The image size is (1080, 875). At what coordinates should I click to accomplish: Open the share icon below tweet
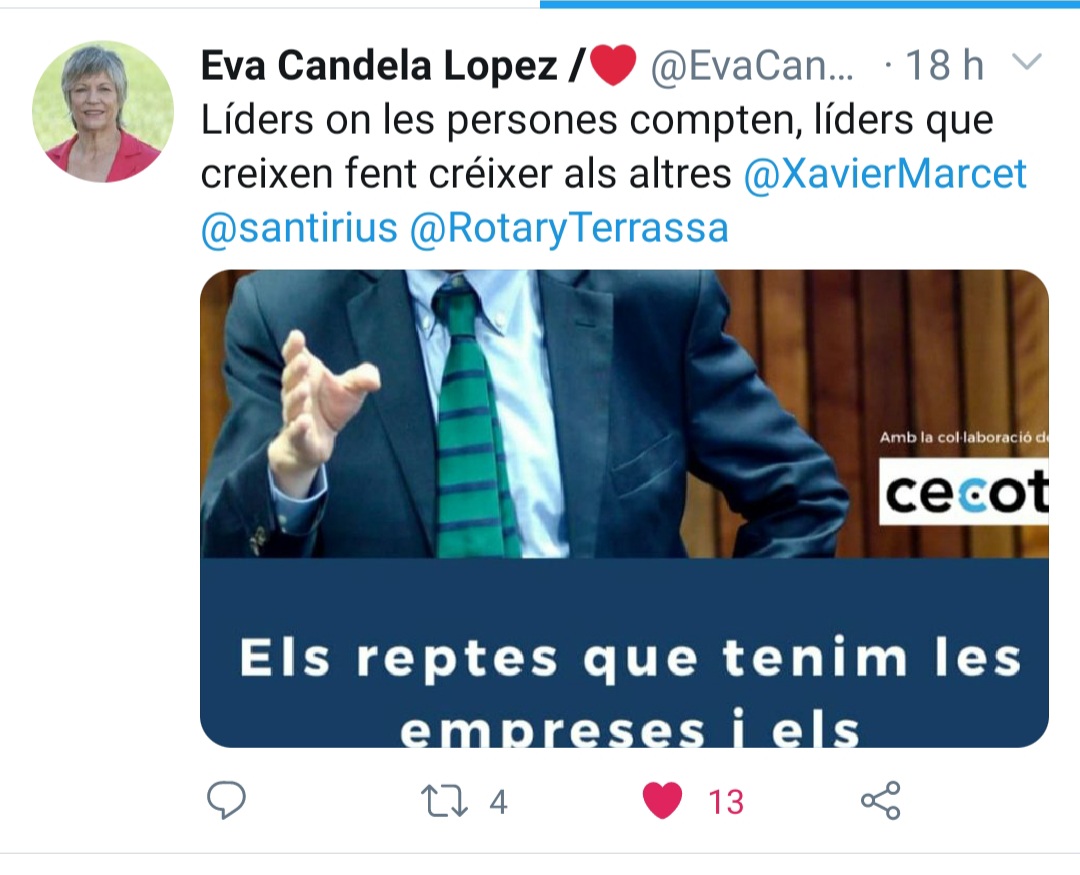coord(881,801)
